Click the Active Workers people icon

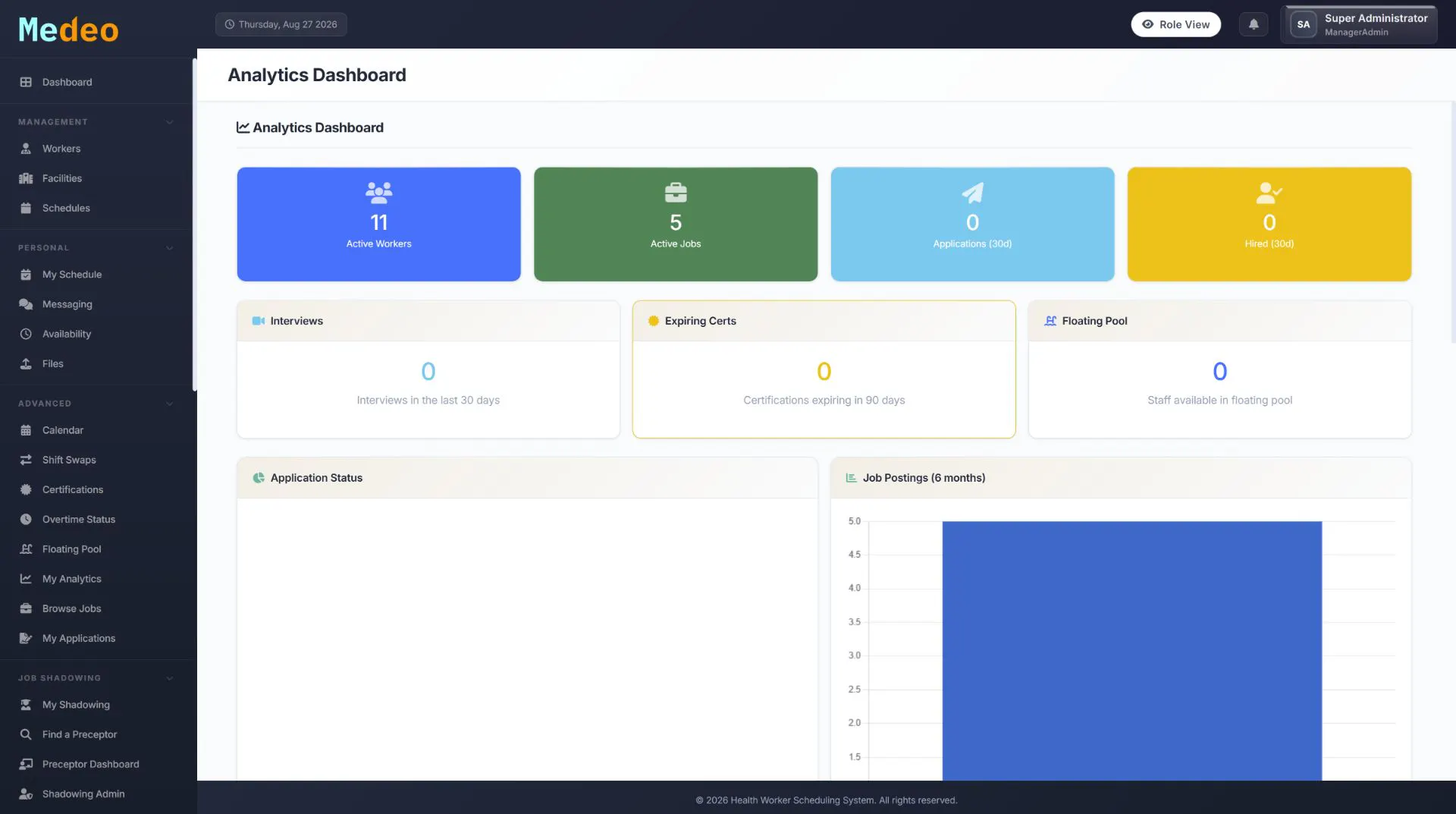click(x=378, y=193)
